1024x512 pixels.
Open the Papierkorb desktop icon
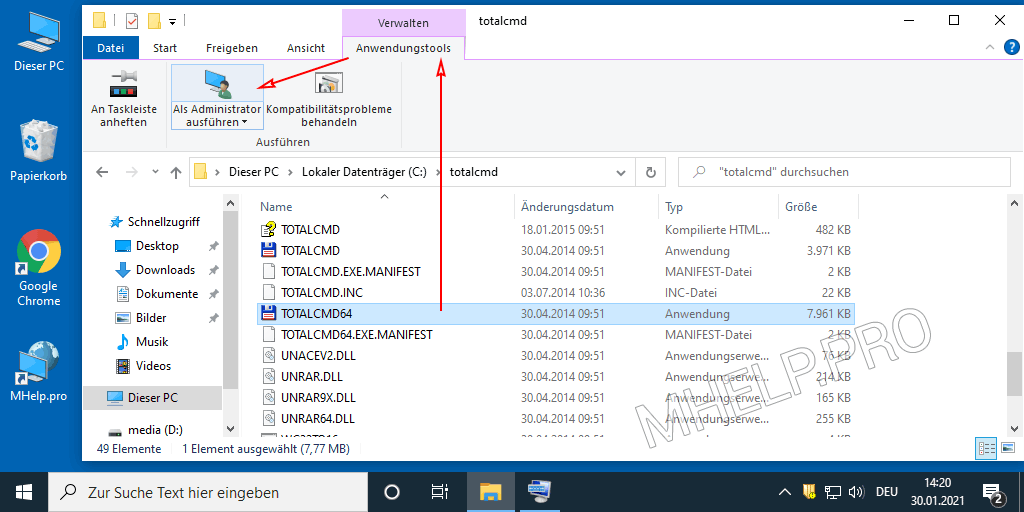[x=39, y=151]
